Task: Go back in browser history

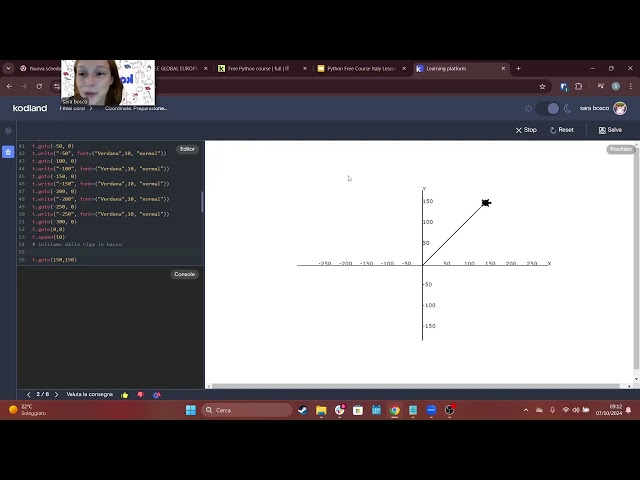Action: pos(9,87)
